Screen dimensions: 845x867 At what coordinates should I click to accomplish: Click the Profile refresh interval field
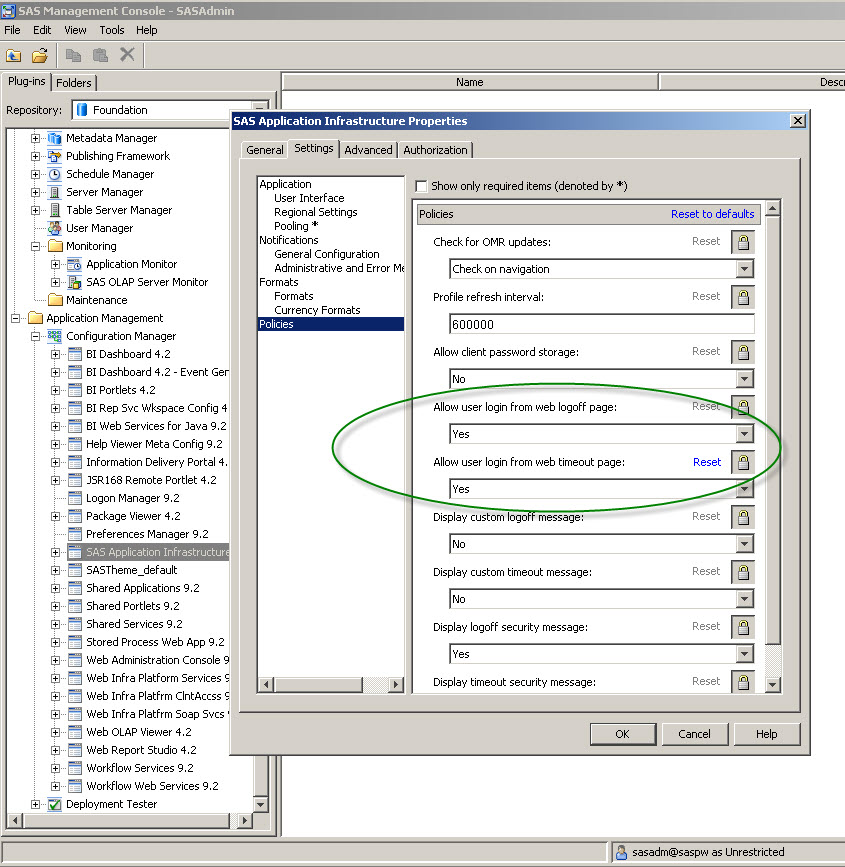pyautogui.click(x=601, y=324)
